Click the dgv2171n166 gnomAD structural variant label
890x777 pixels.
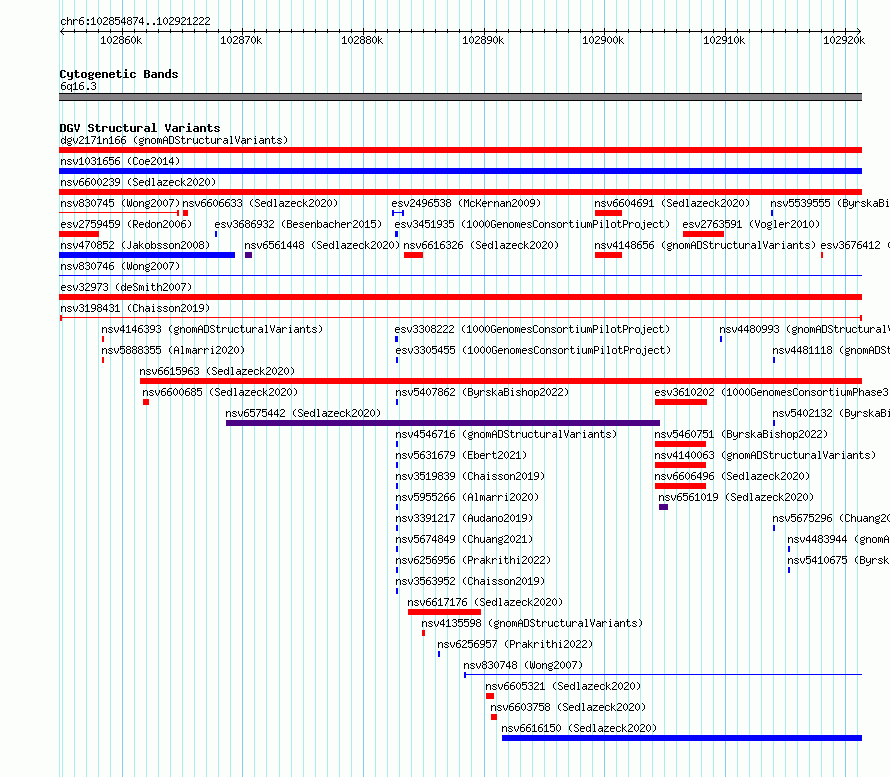tap(174, 140)
